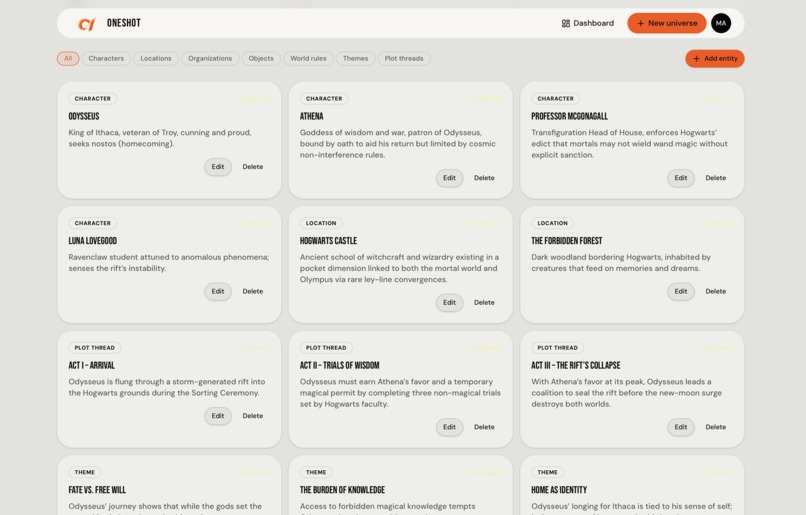Click the Oneshot brand name
Viewport: 806px width, 515px height.
coord(123,23)
